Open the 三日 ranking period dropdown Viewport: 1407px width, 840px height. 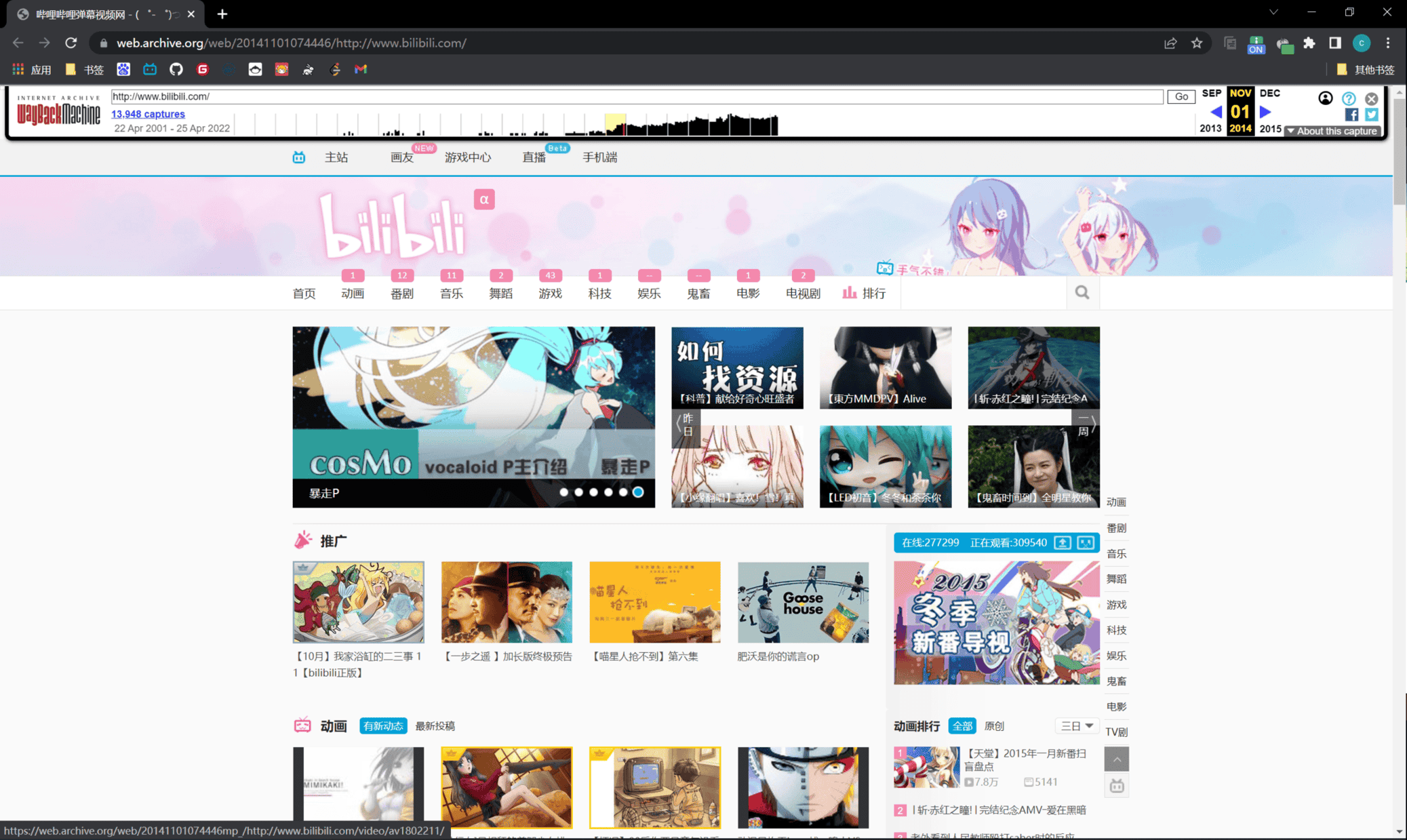pos(1076,726)
